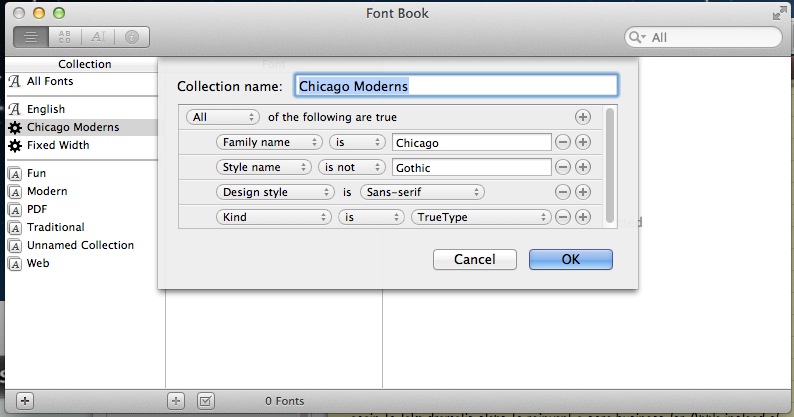The height and width of the screenshot is (417, 794).
Task: Remove the Kind rule
Action: pos(563,217)
